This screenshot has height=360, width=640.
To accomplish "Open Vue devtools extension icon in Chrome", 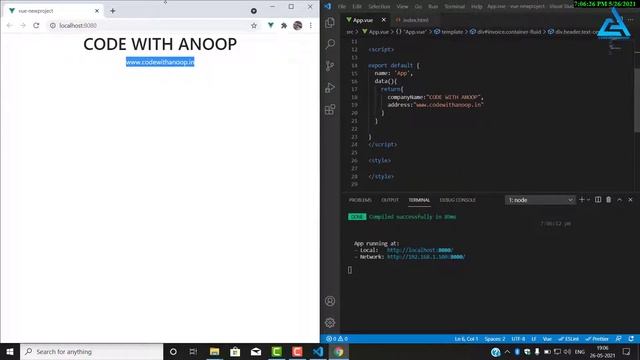I will point(271,25).
